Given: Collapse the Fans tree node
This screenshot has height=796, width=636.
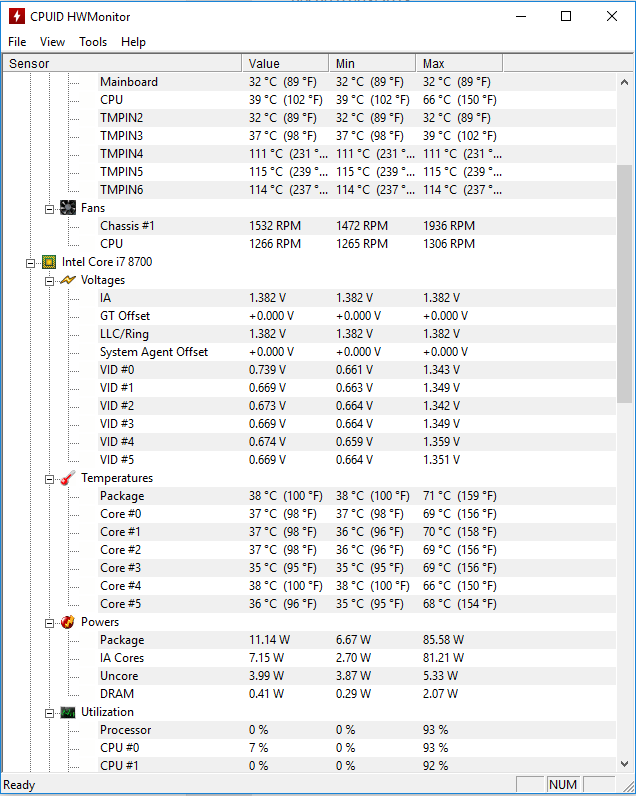Looking at the screenshot, I should click(x=49, y=209).
